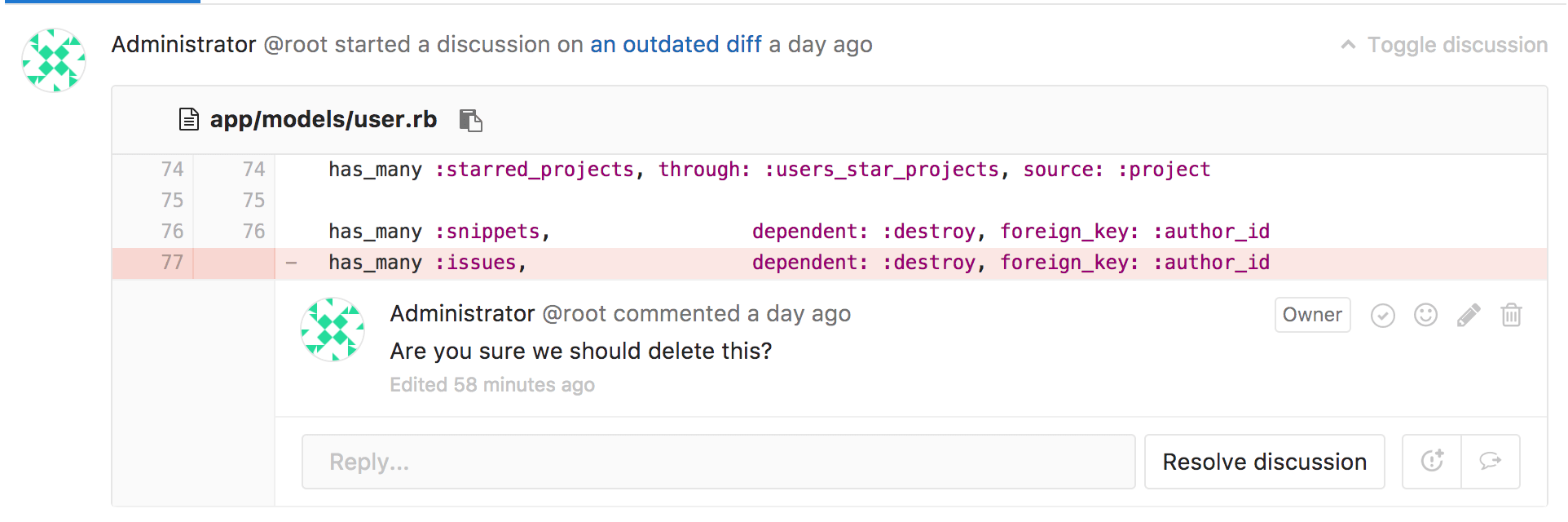The width and height of the screenshot is (1568, 522).
Task: Add emoji reaction to the comment
Action: coord(1425,315)
